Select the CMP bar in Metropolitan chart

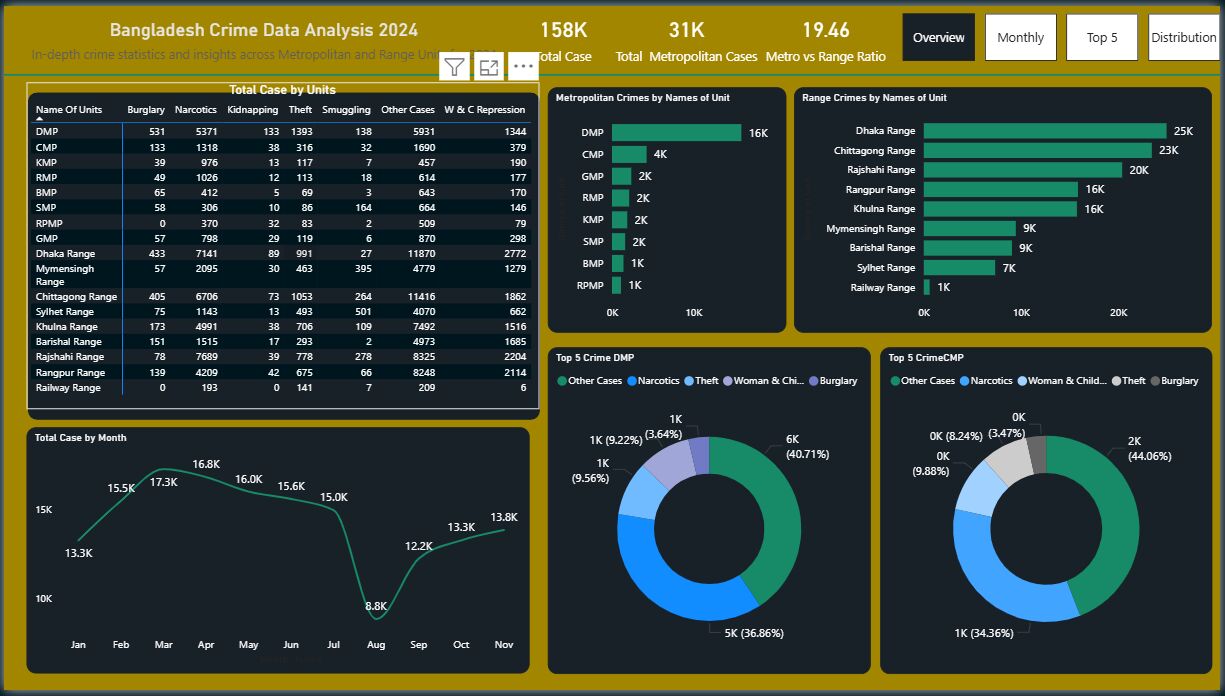click(629, 154)
